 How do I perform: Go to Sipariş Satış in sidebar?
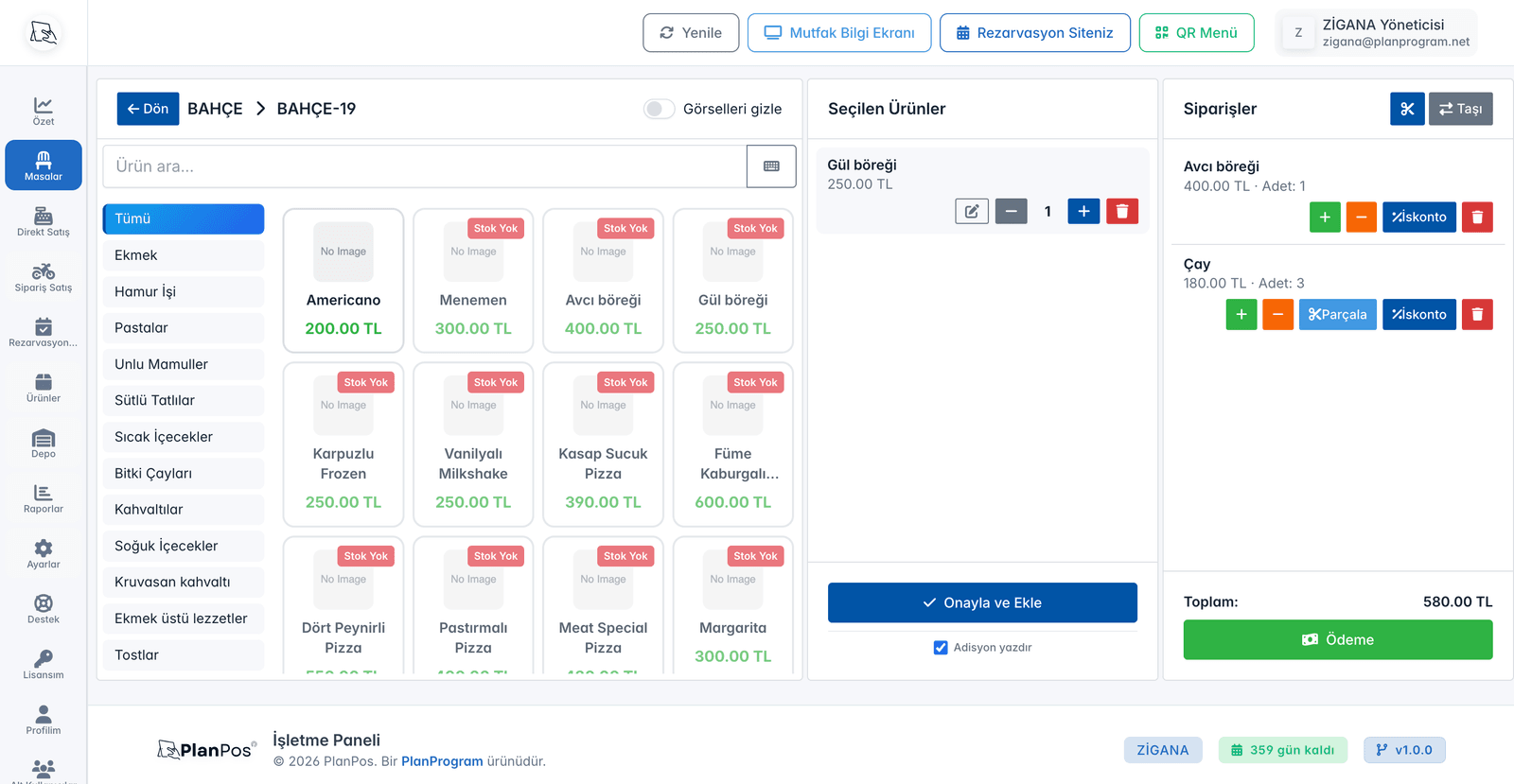[x=44, y=277]
